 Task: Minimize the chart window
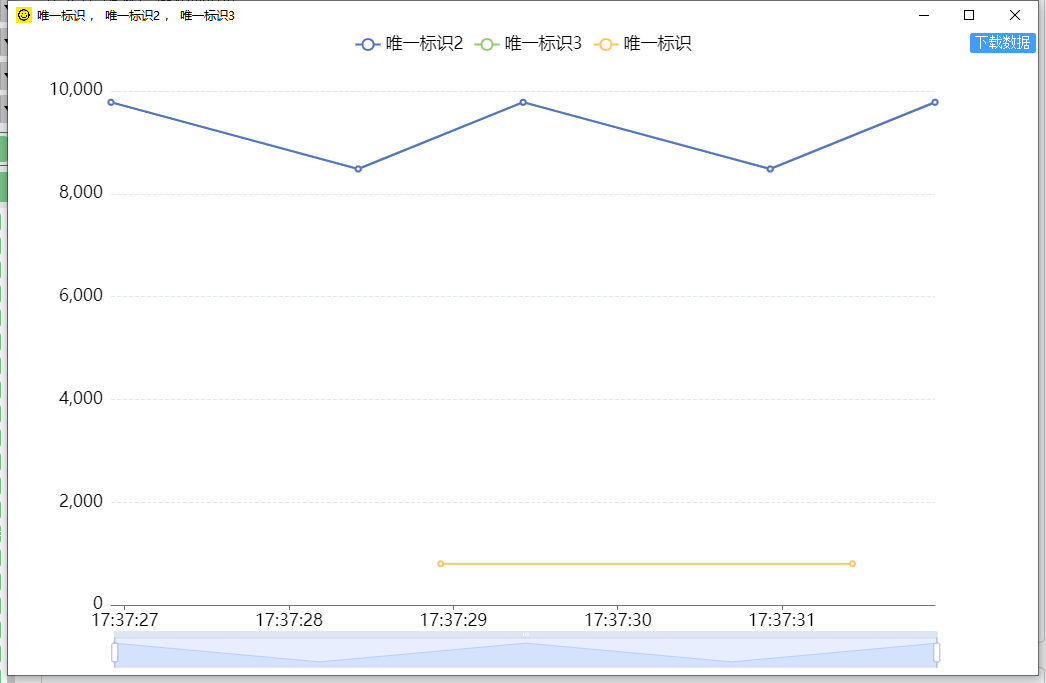[x=923, y=15]
